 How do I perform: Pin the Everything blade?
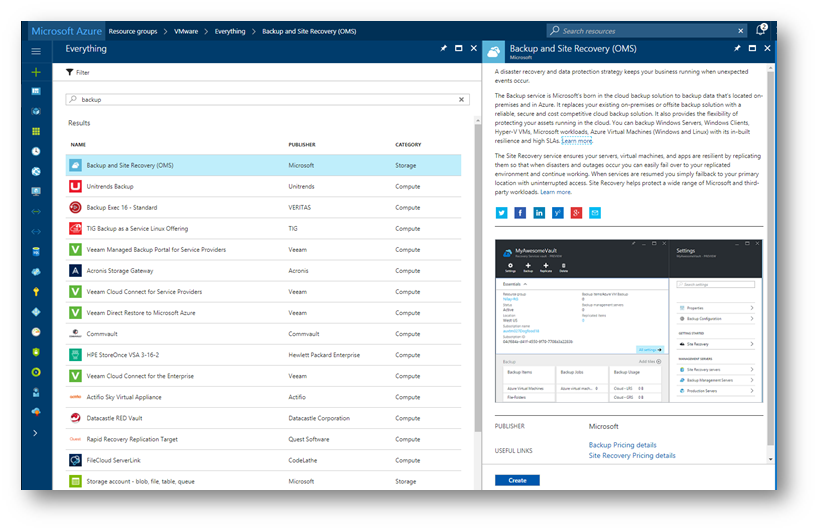[x=443, y=48]
